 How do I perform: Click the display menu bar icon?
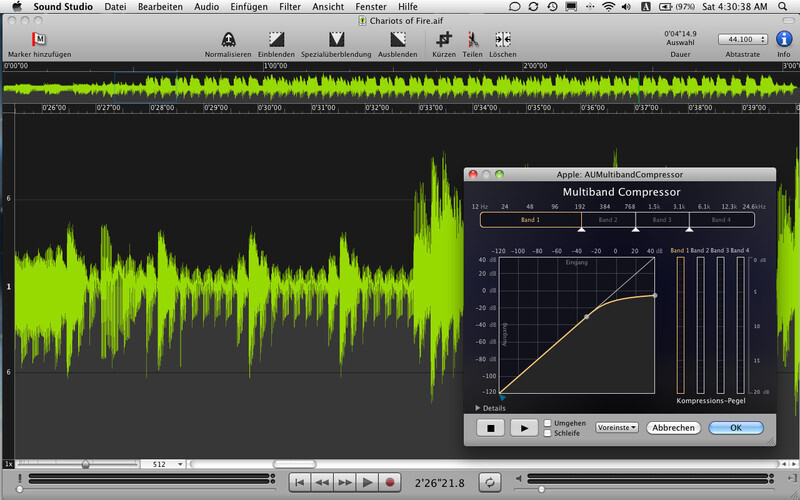click(571, 7)
